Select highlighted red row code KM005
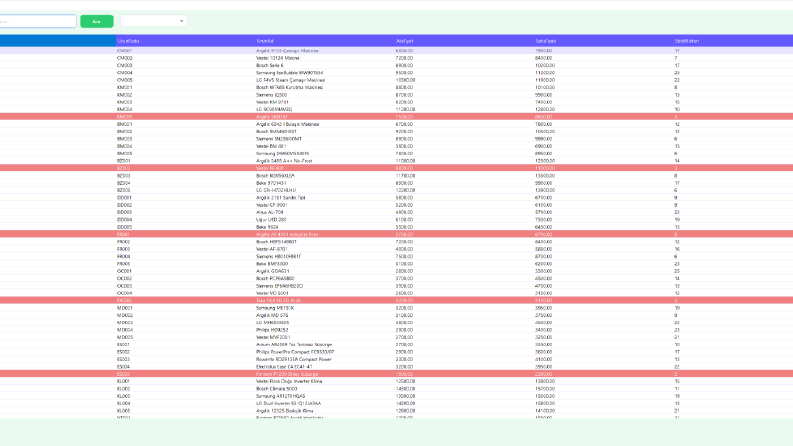 (124, 117)
